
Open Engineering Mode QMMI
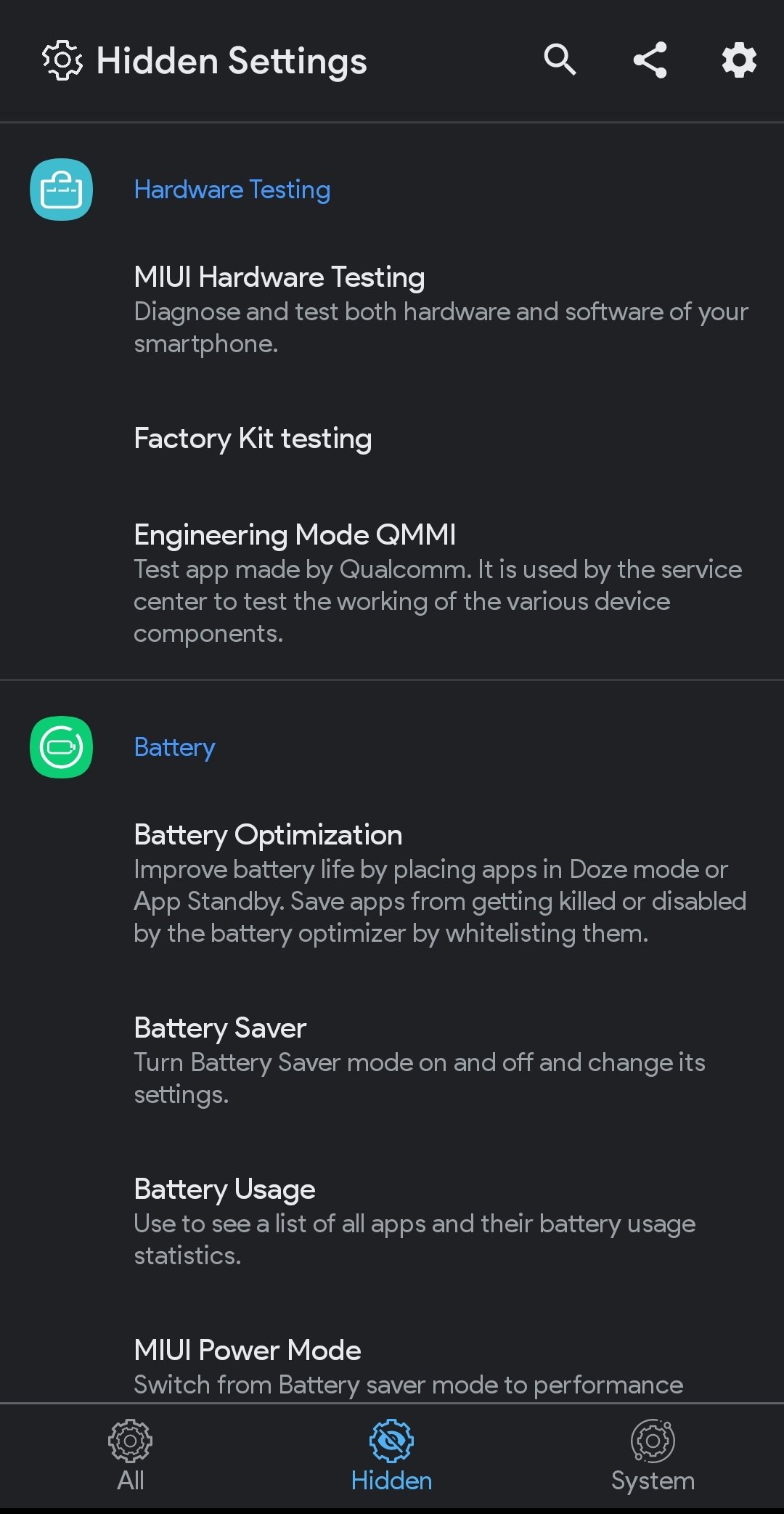tap(295, 535)
